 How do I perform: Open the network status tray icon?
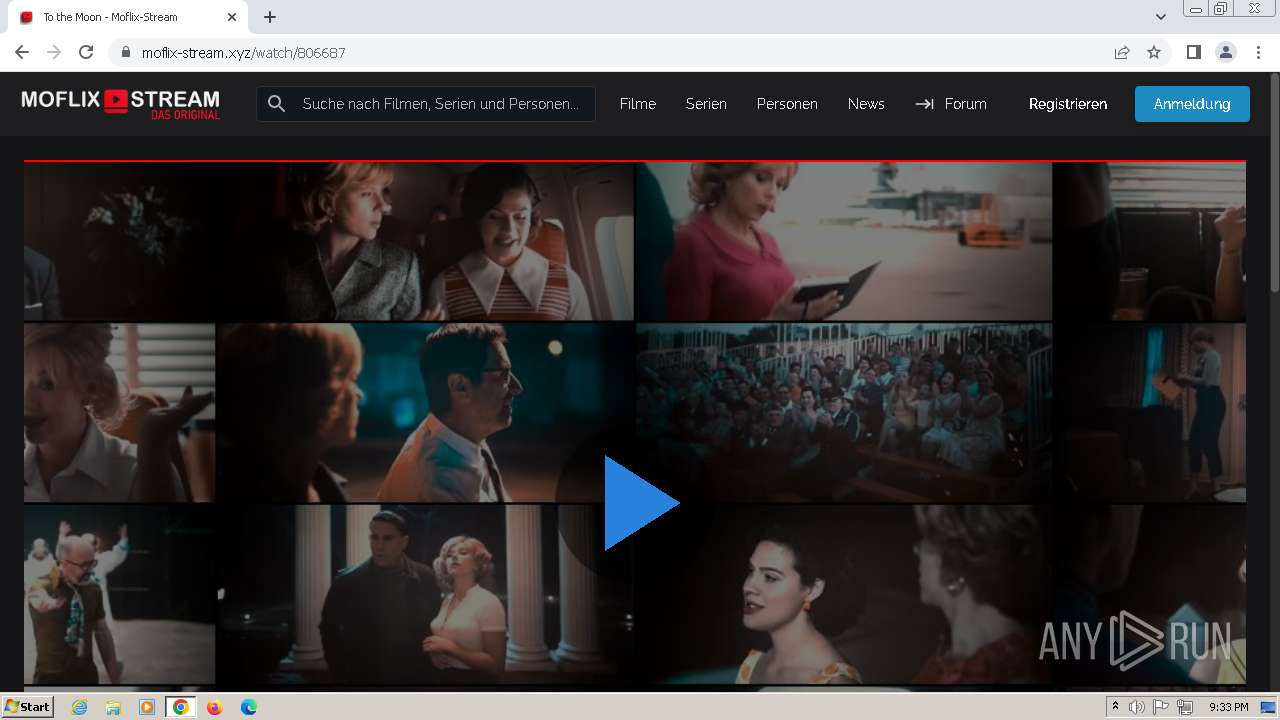coord(1185,707)
